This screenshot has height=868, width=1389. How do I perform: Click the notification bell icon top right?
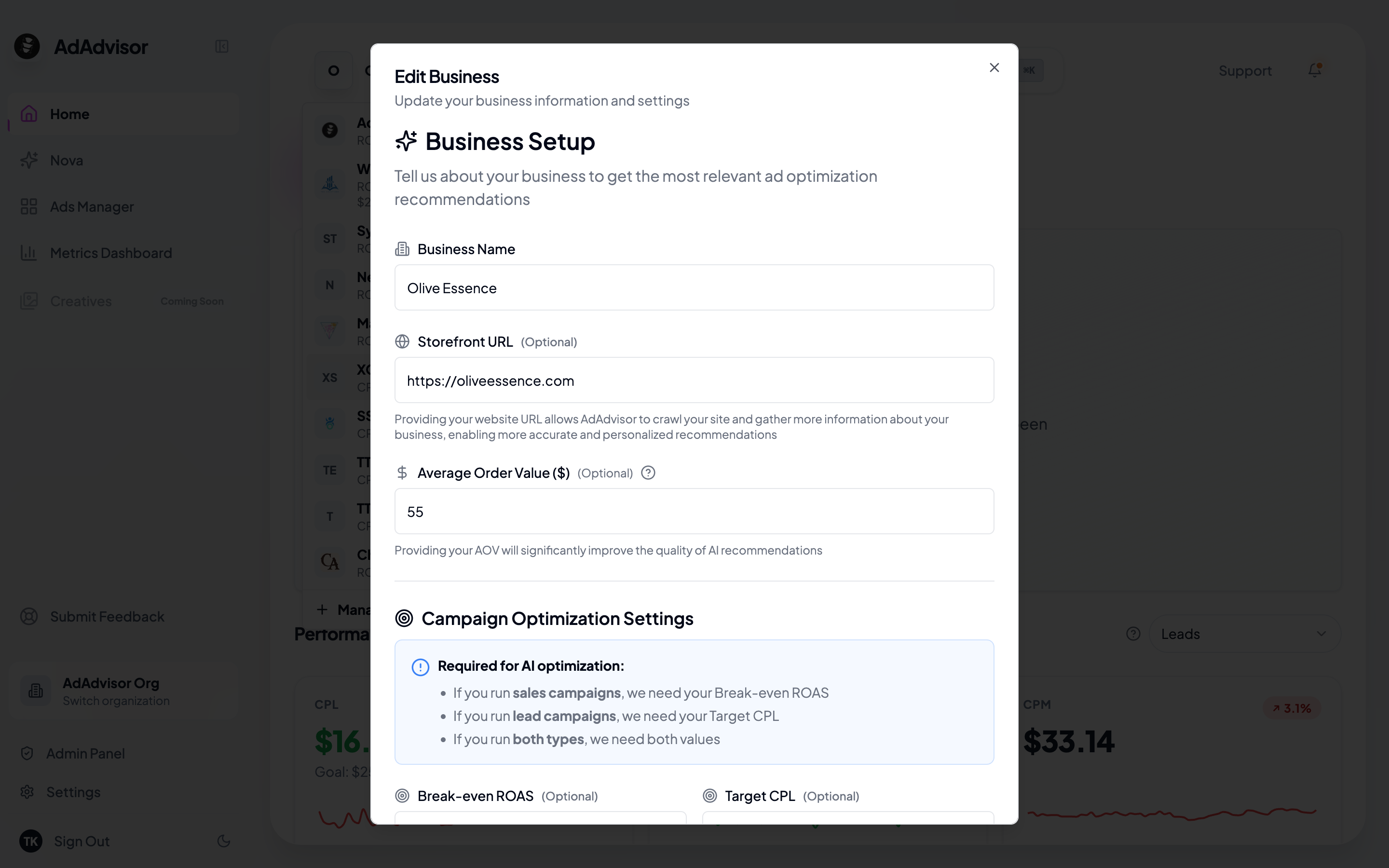click(x=1314, y=70)
